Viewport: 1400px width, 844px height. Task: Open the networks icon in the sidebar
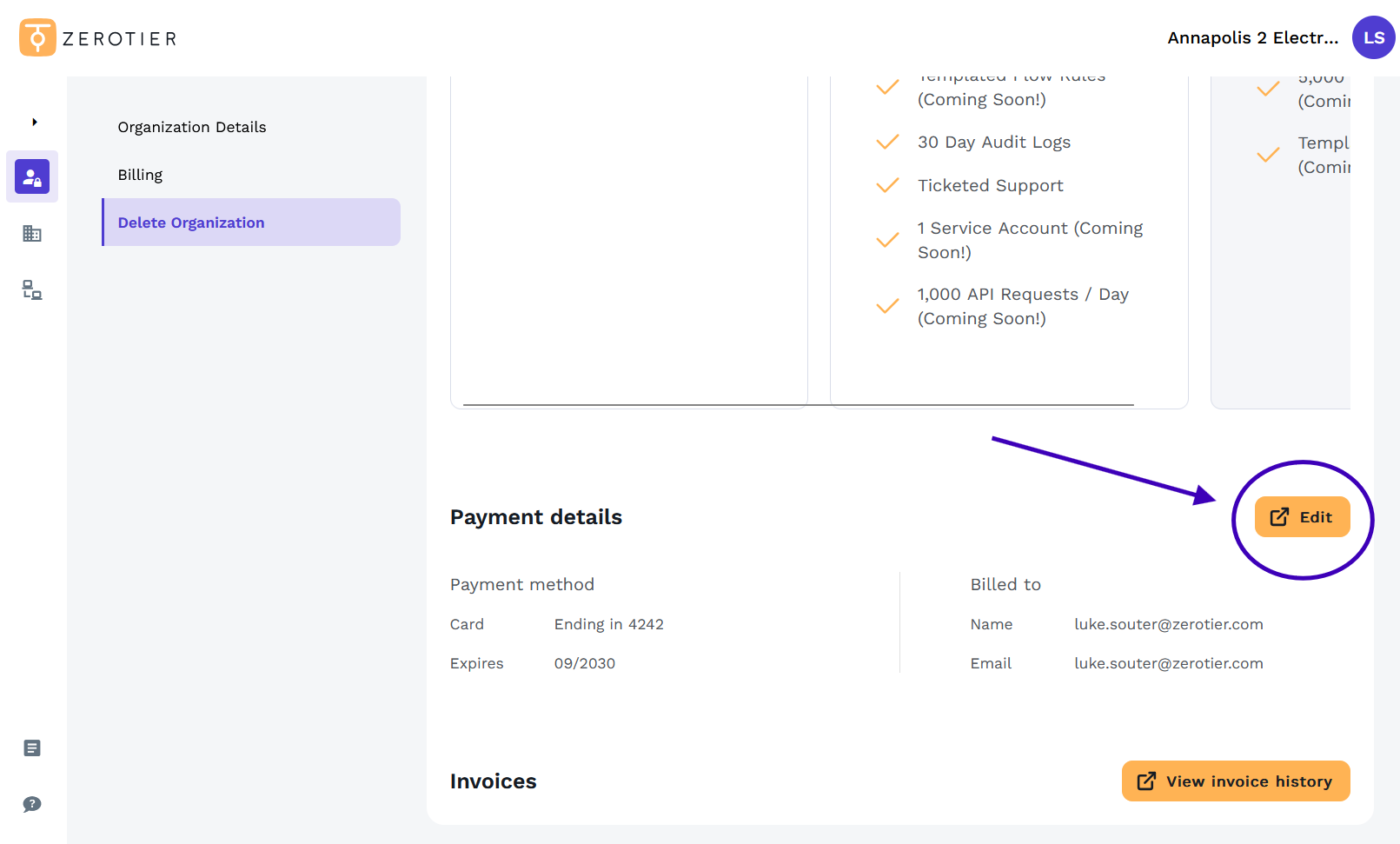pyautogui.click(x=32, y=289)
